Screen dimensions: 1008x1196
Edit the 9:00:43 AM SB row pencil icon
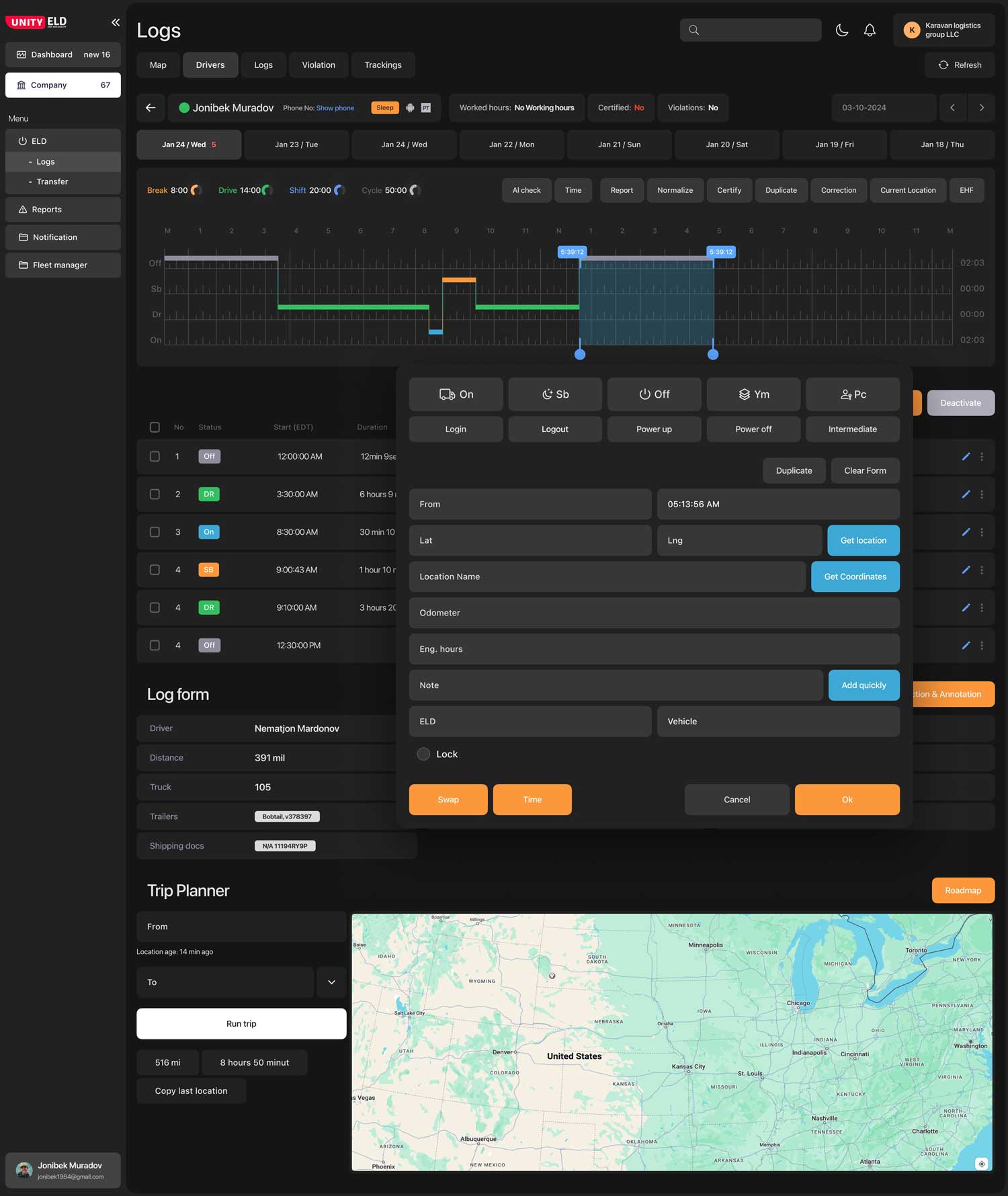966,570
